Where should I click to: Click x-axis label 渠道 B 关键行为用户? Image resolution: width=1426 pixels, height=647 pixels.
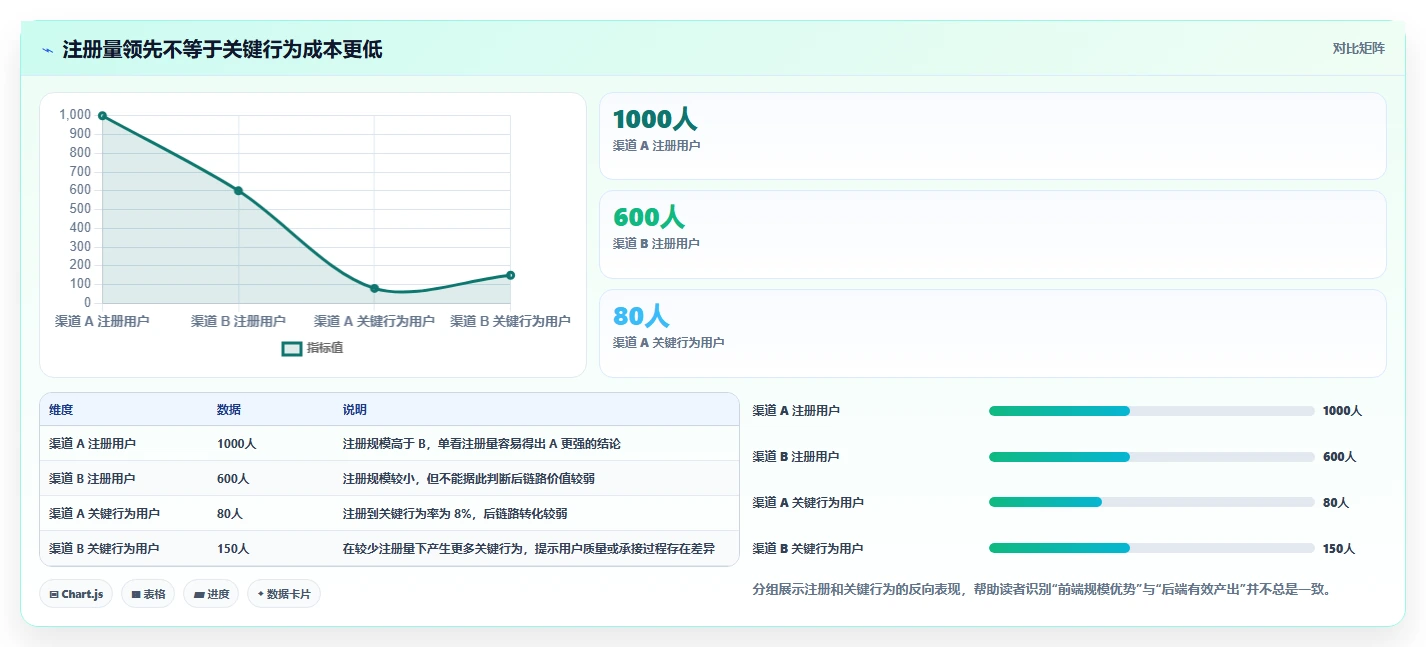510,321
